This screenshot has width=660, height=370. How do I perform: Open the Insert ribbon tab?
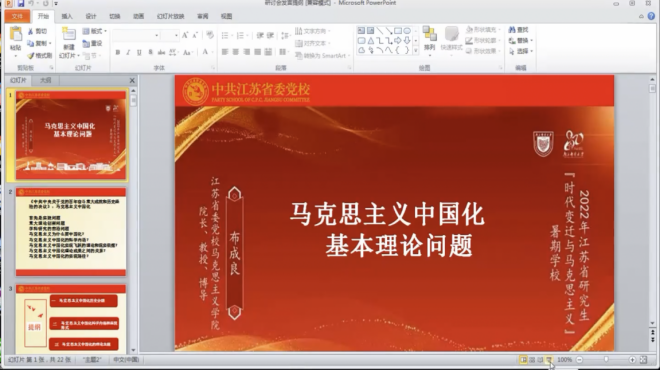click(x=67, y=16)
